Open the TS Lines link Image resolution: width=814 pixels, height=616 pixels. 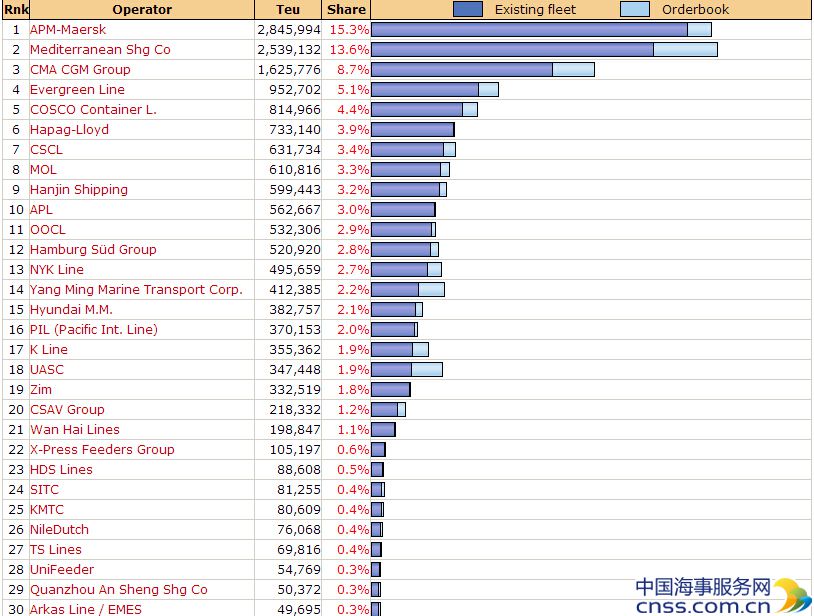coord(56,550)
